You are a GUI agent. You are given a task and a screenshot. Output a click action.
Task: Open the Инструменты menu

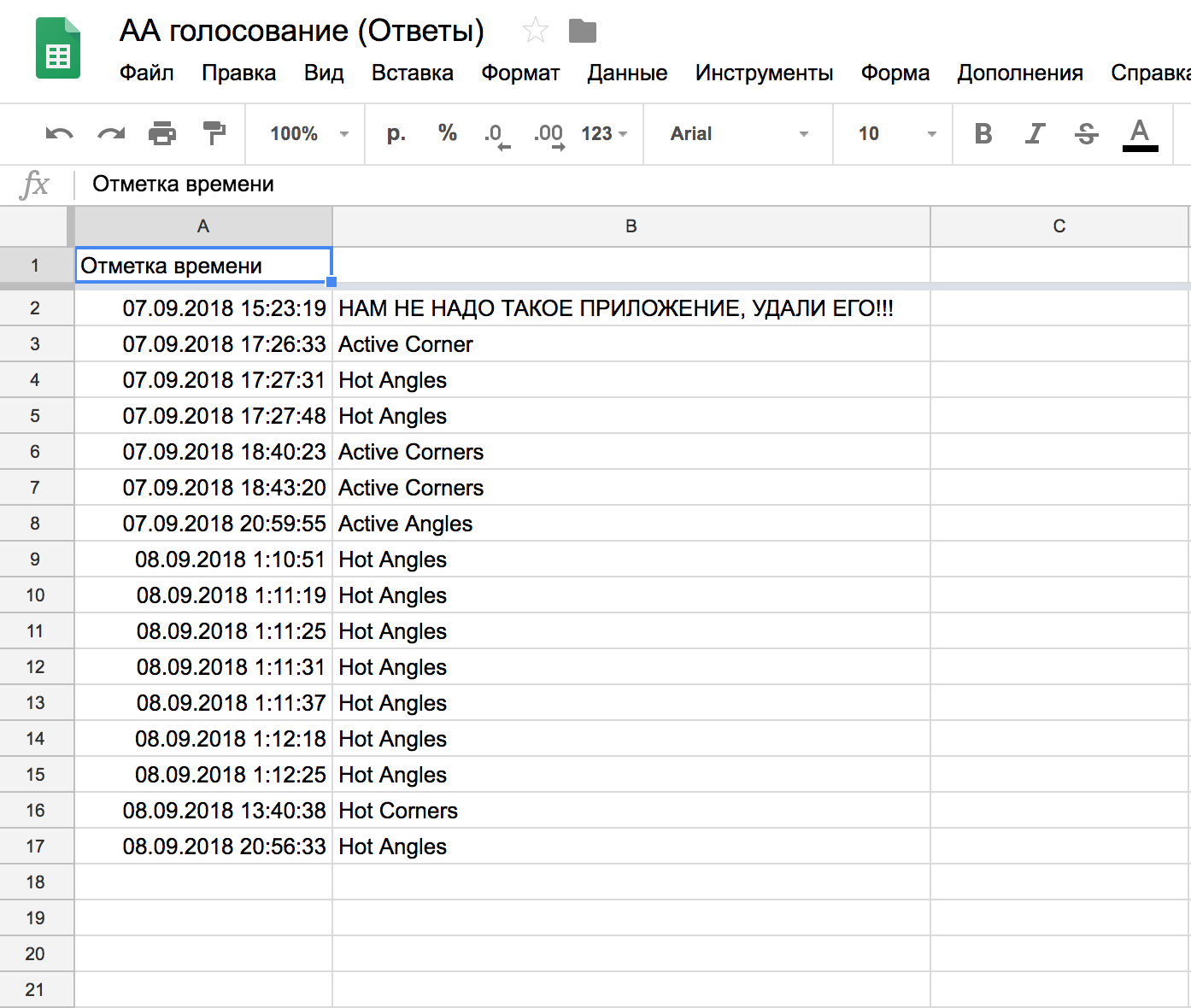763,73
